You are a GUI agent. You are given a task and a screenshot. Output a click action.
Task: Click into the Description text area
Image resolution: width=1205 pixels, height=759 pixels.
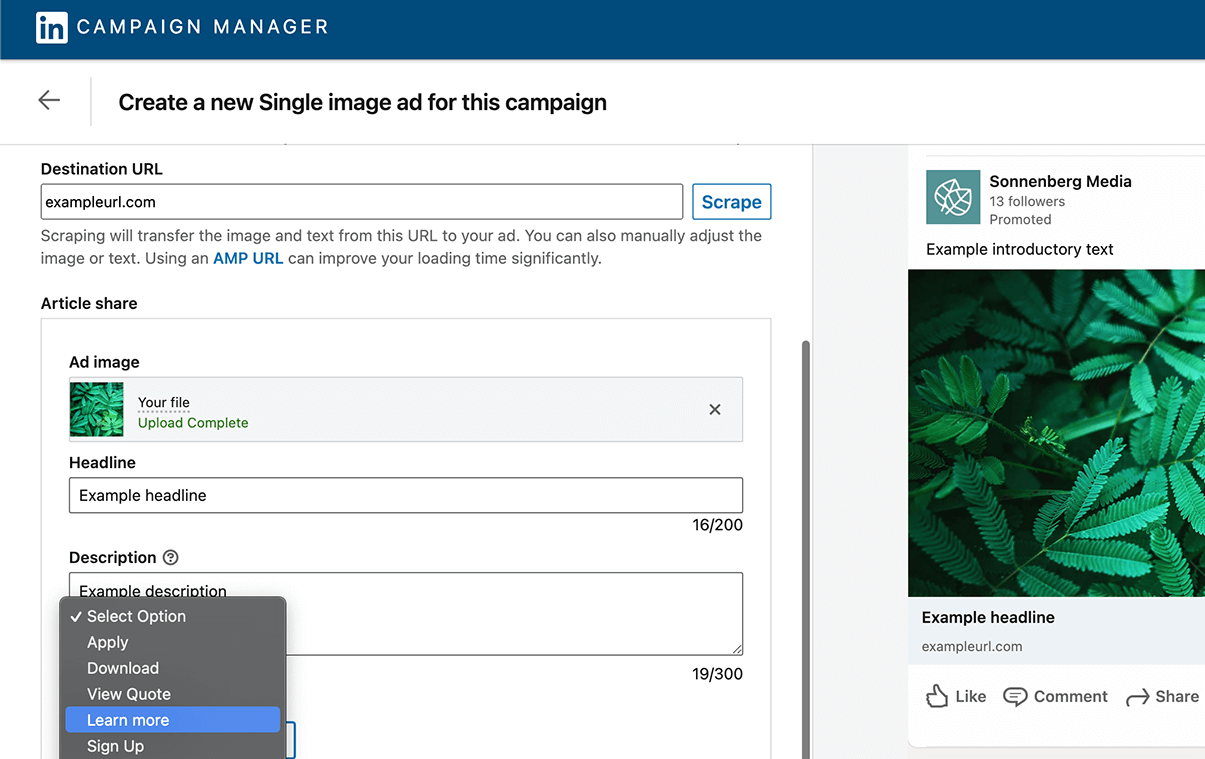tap(406, 614)
